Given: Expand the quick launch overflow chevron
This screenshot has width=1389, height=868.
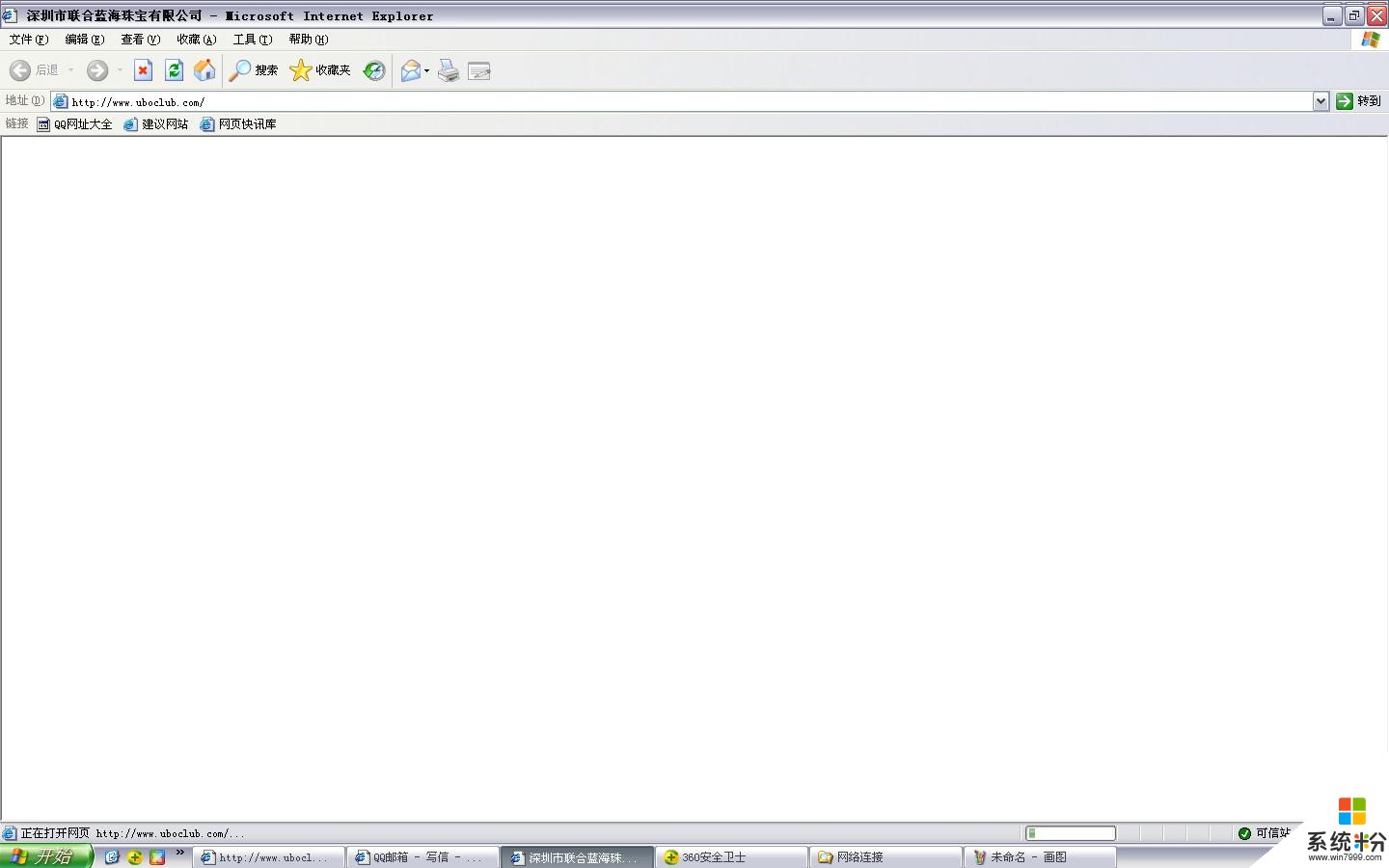Looking at the screenshot, I should coord(180,853).
